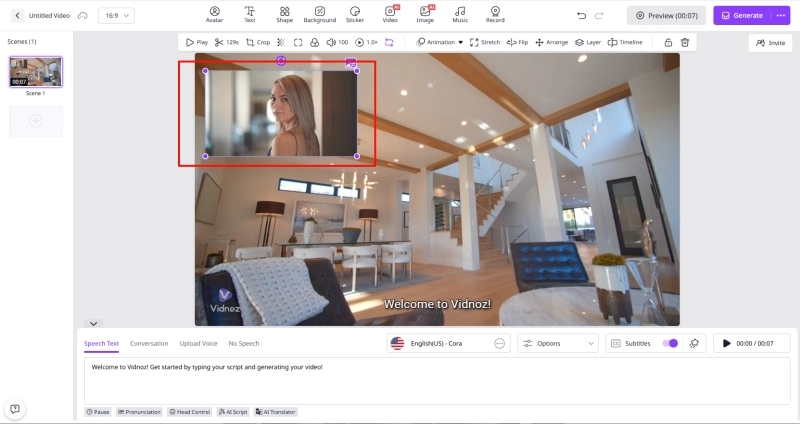The image size is (800, 424).
Task: Click the cloud save status icon
Action: [82, 16]
